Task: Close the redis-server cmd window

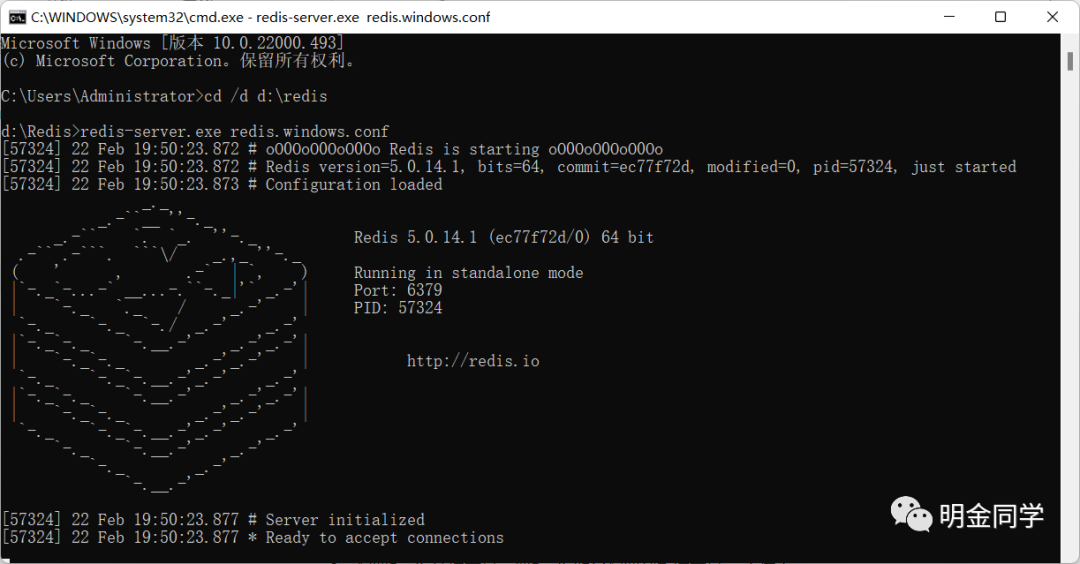Action: (x=1052, y=17)
